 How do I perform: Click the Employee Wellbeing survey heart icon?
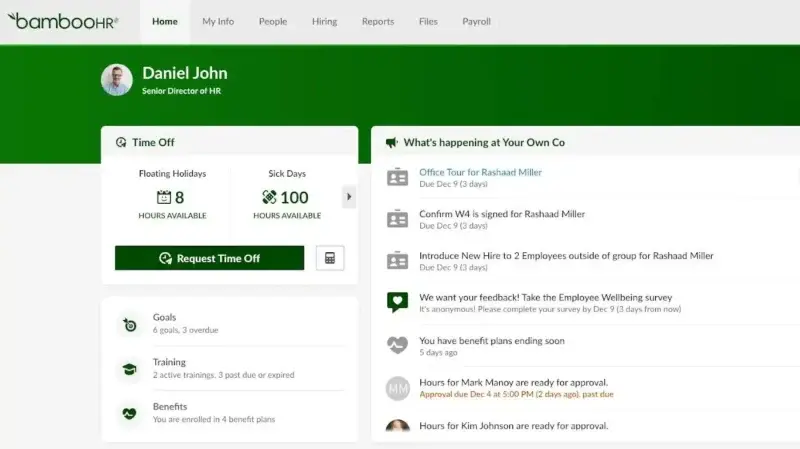(x=397, y=302)
